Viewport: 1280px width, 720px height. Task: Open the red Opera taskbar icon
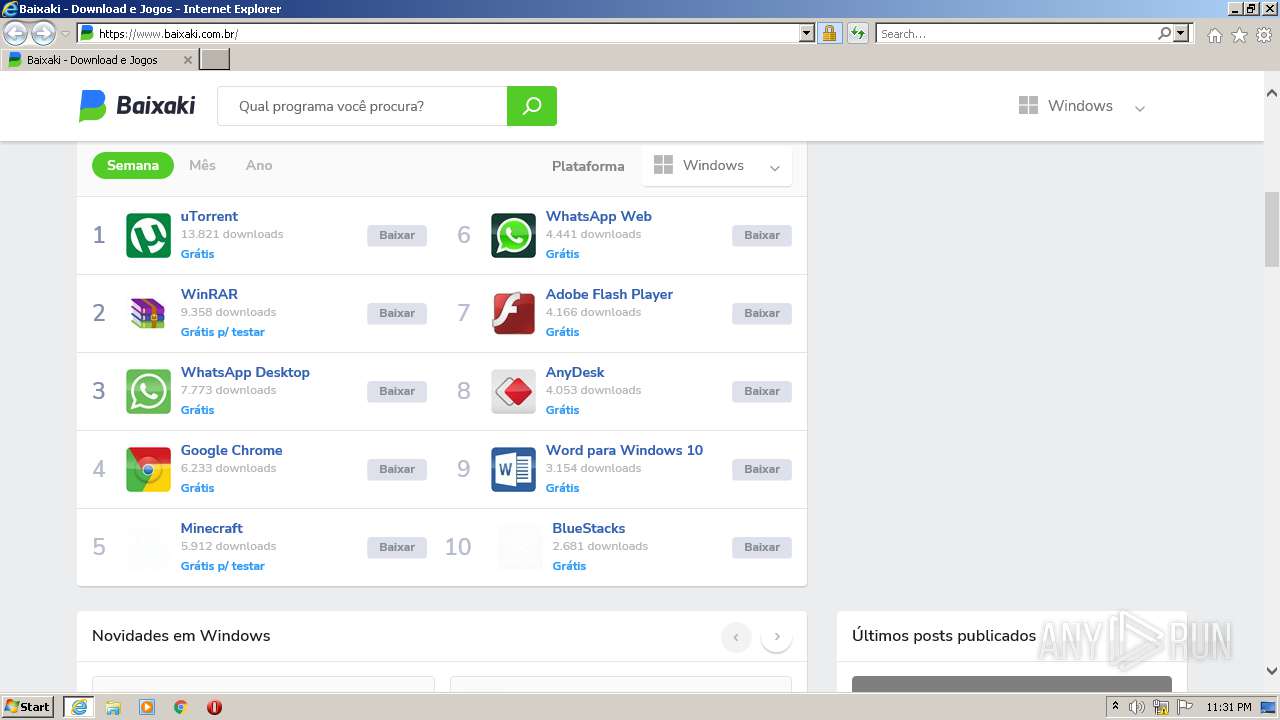(x=214, y=707)
